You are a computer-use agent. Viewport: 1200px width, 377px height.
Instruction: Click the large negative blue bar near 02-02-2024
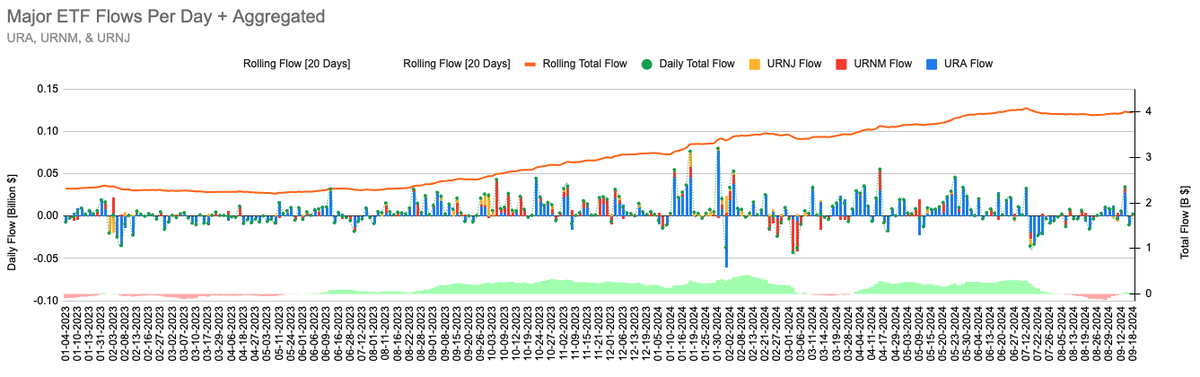point(726,241)
